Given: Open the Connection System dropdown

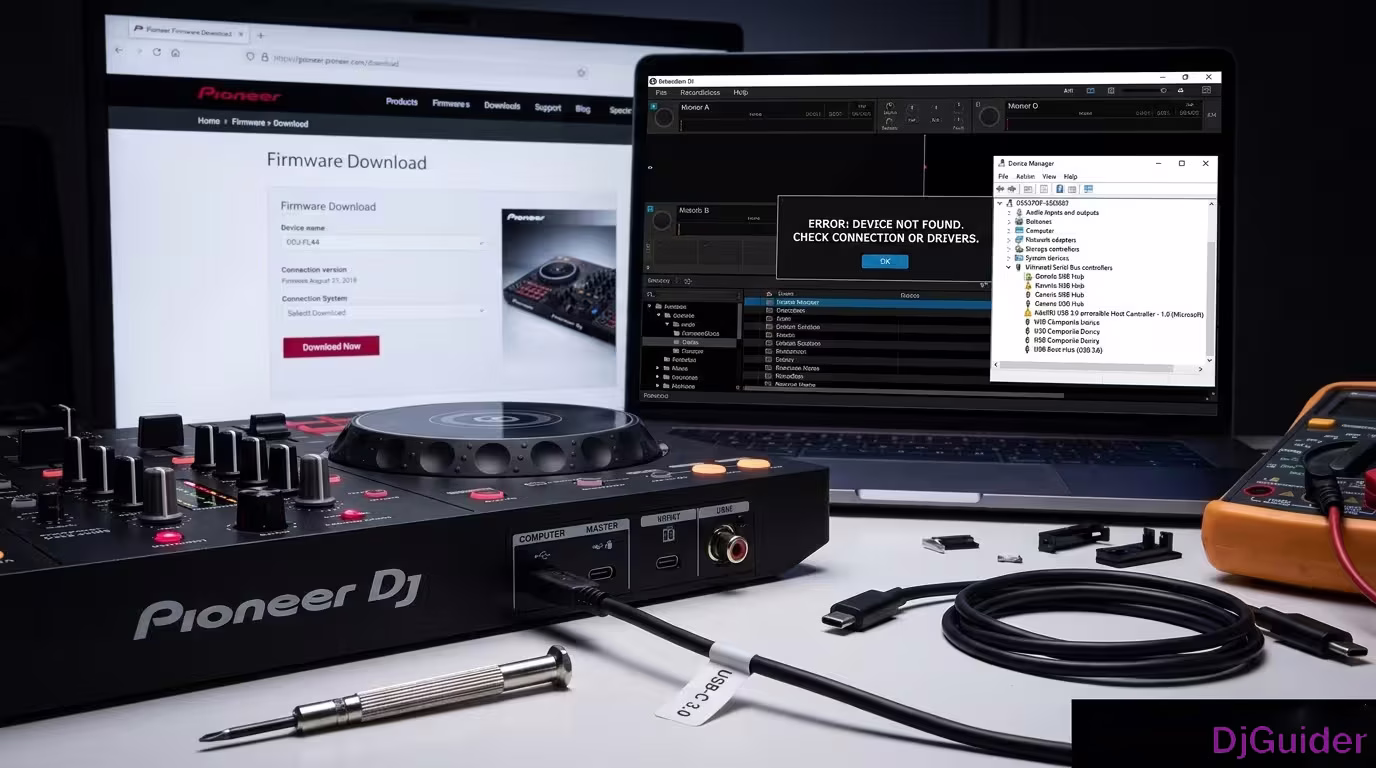Looking at the screenshot, I should pyautogui.click(x=383, y=312).
